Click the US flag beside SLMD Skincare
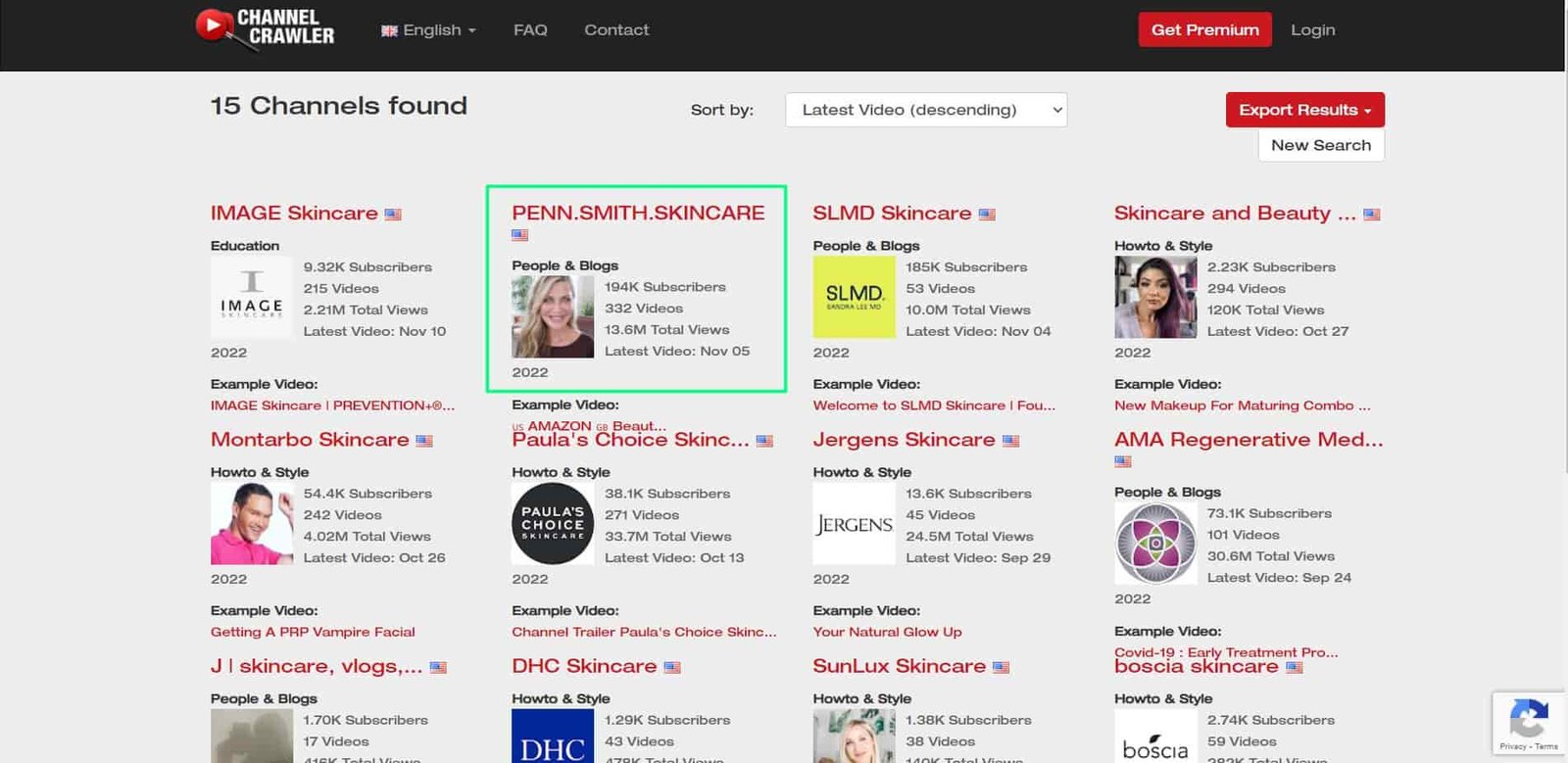This screenshot has height=763, width=1568. (x=987, y=215)
